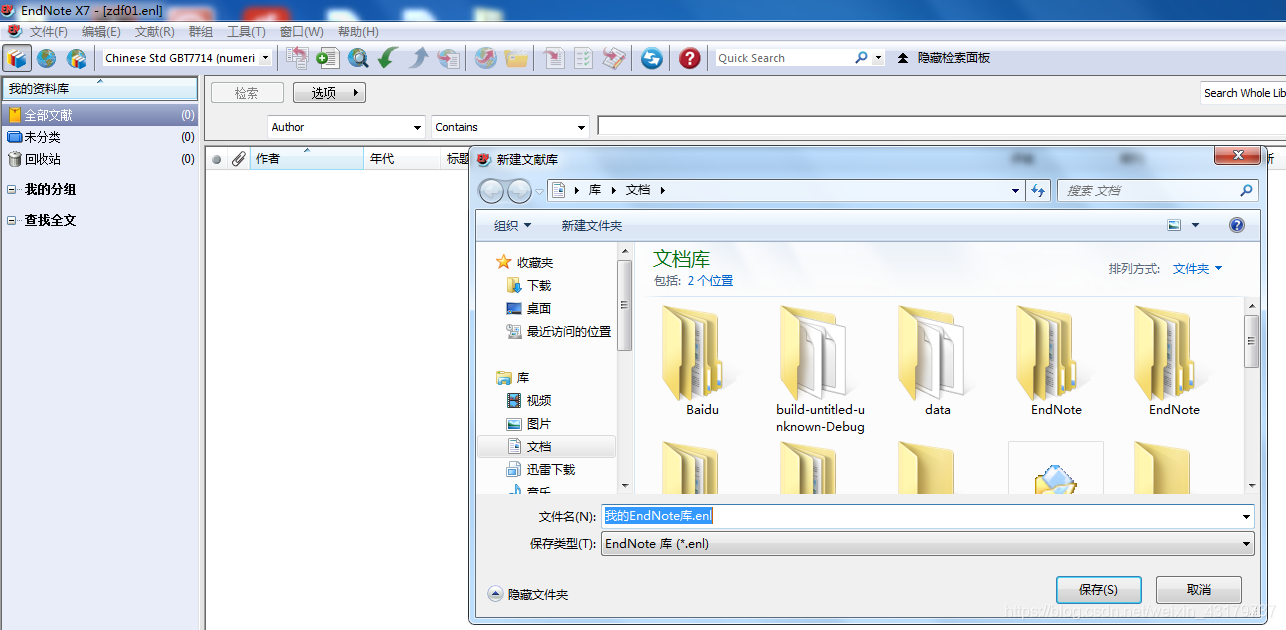Click the 2 个位置 link
1286x630 pixels.
click(x=710, y=281)
